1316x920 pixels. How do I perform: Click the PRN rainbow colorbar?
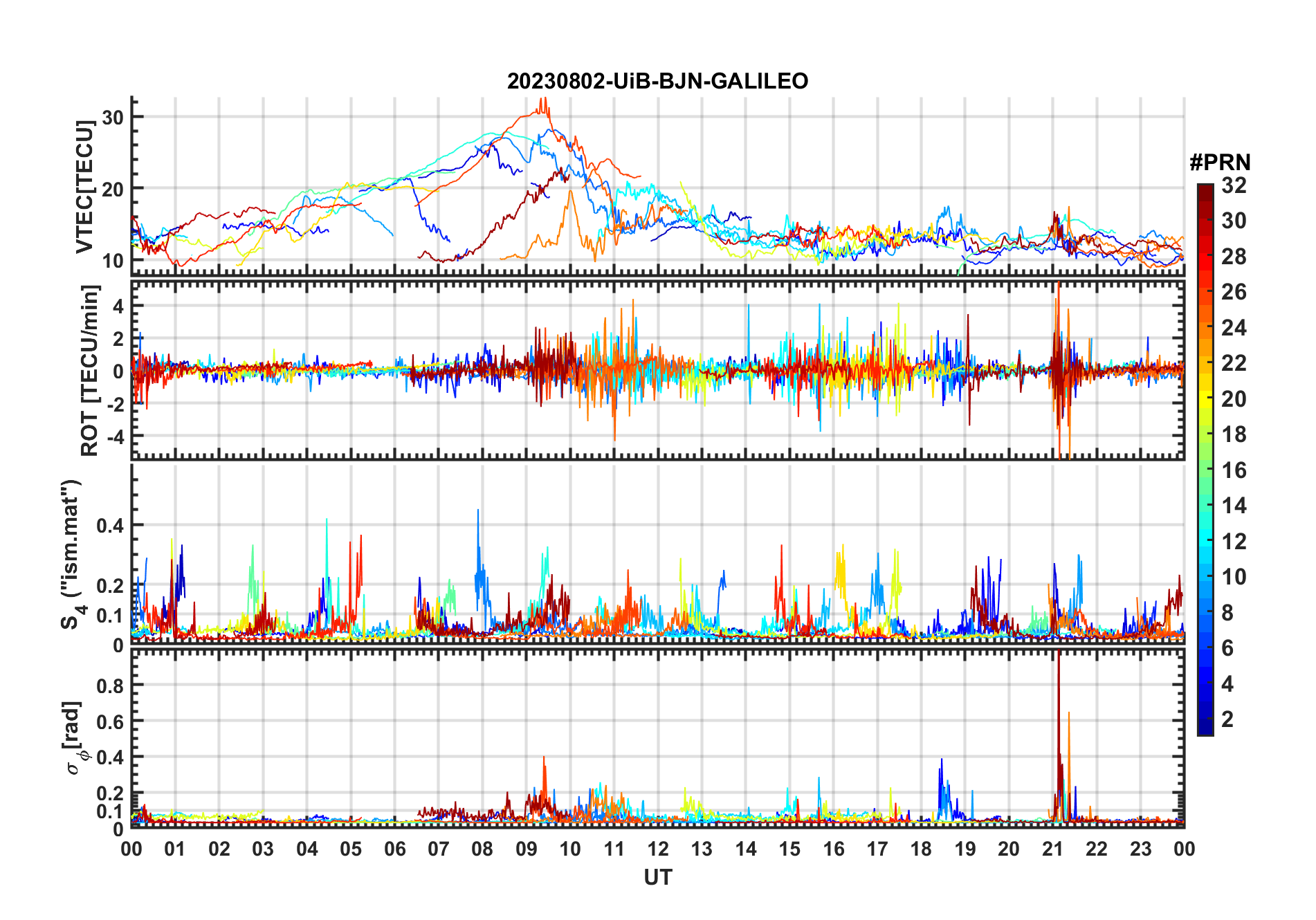[x=1205, y=459]
